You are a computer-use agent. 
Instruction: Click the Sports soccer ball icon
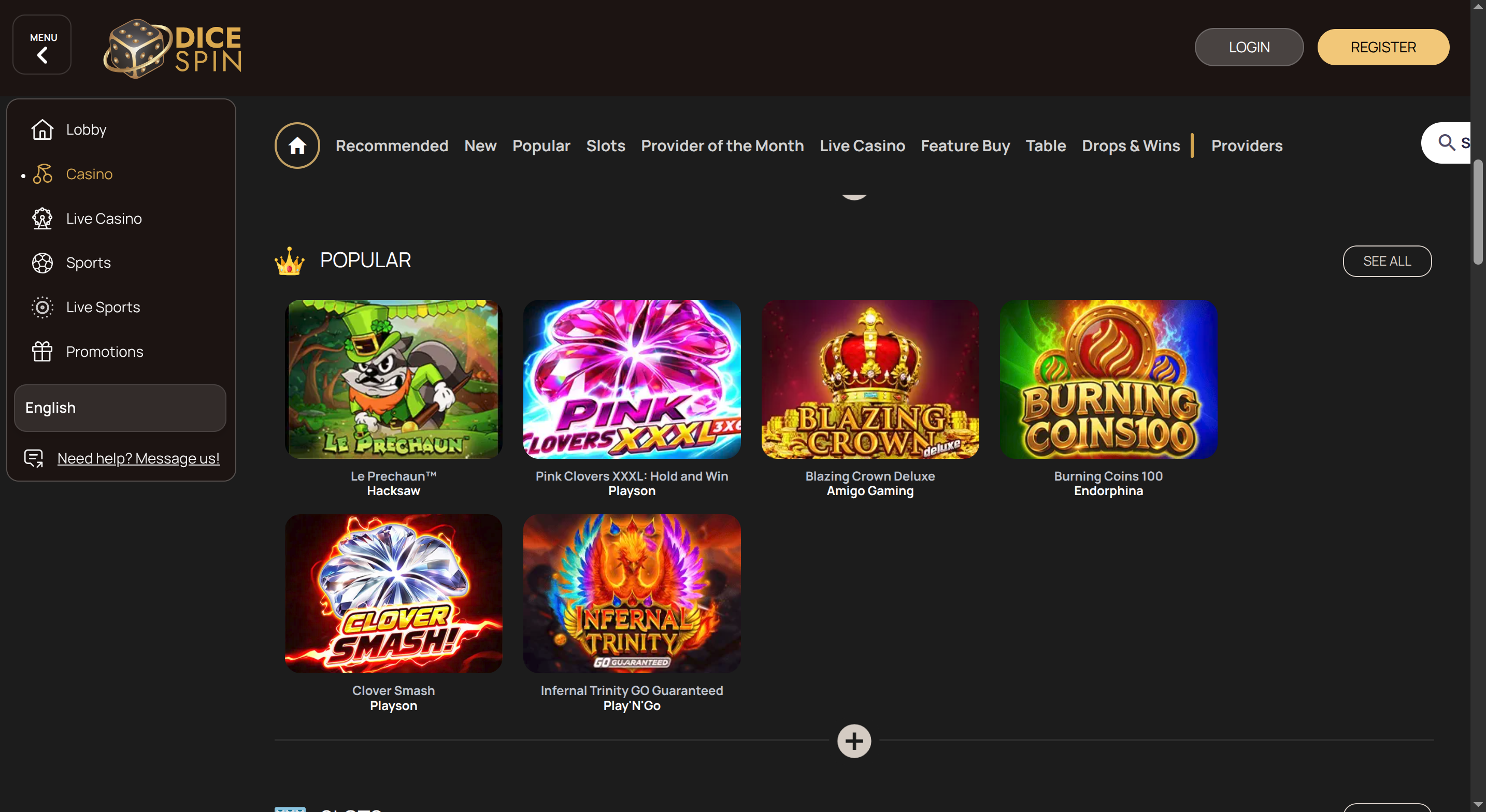(x=42, y=263)
